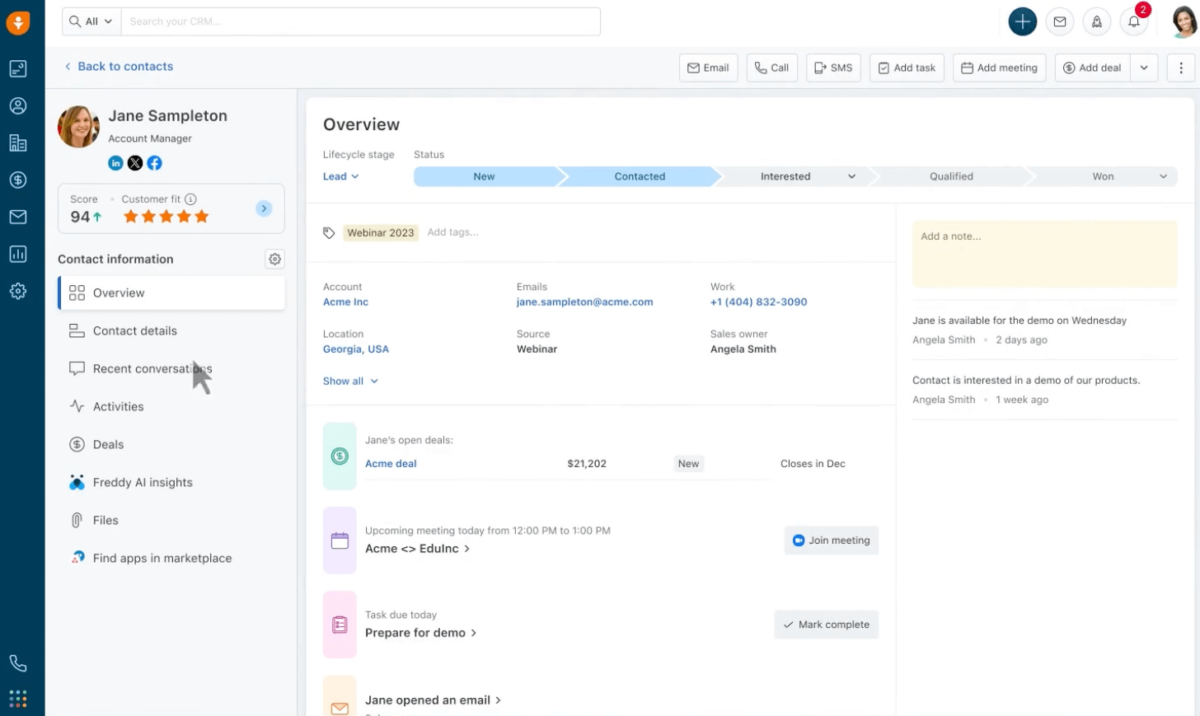Open notifications via the bell icon
1200x716 pixels.
[x=1134, y=21]
